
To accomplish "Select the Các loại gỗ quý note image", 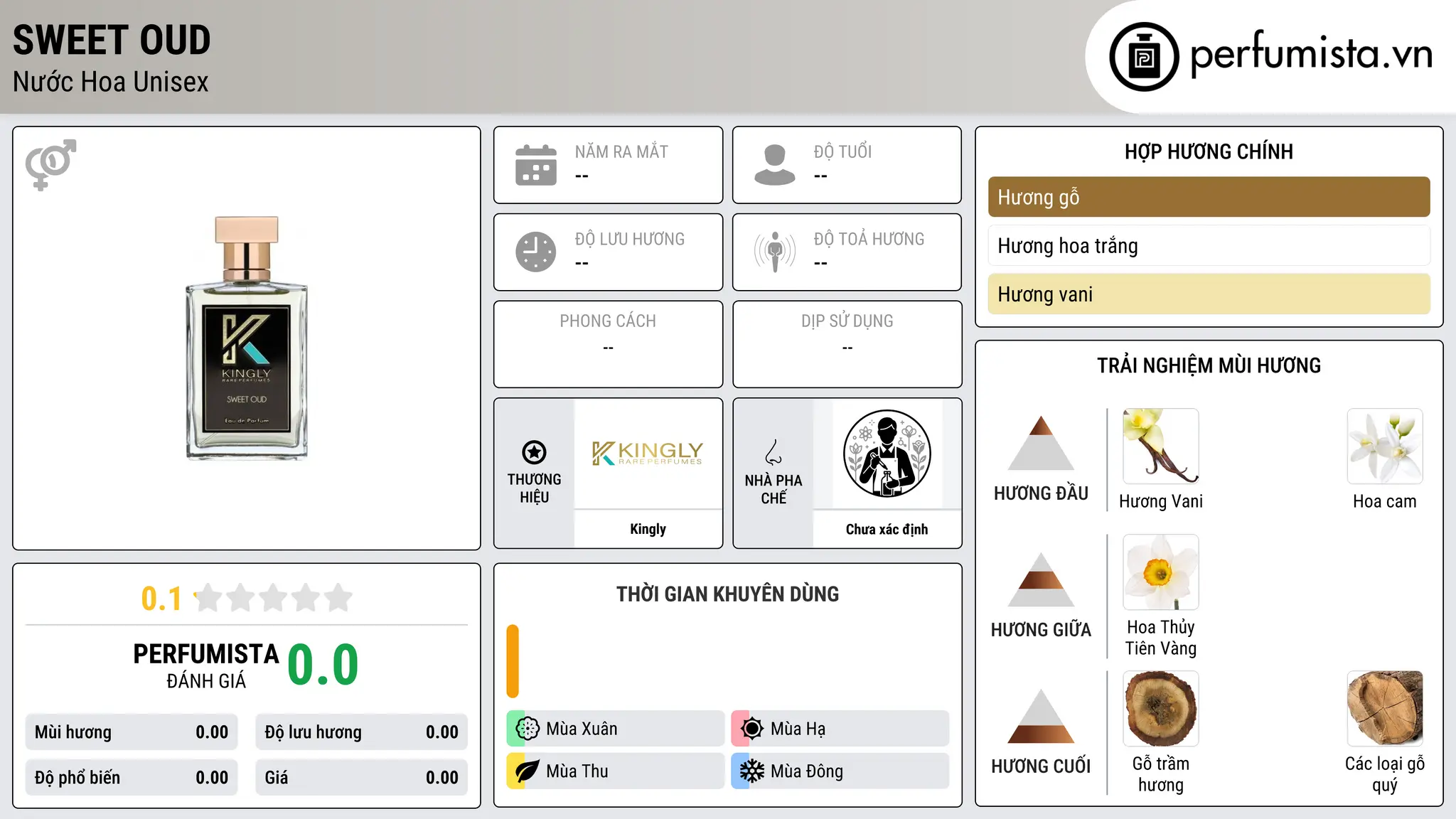I will click(1385, 709).
